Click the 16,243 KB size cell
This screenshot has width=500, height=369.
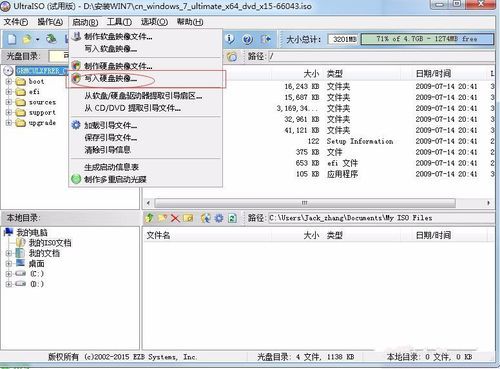tap(302, 86)
